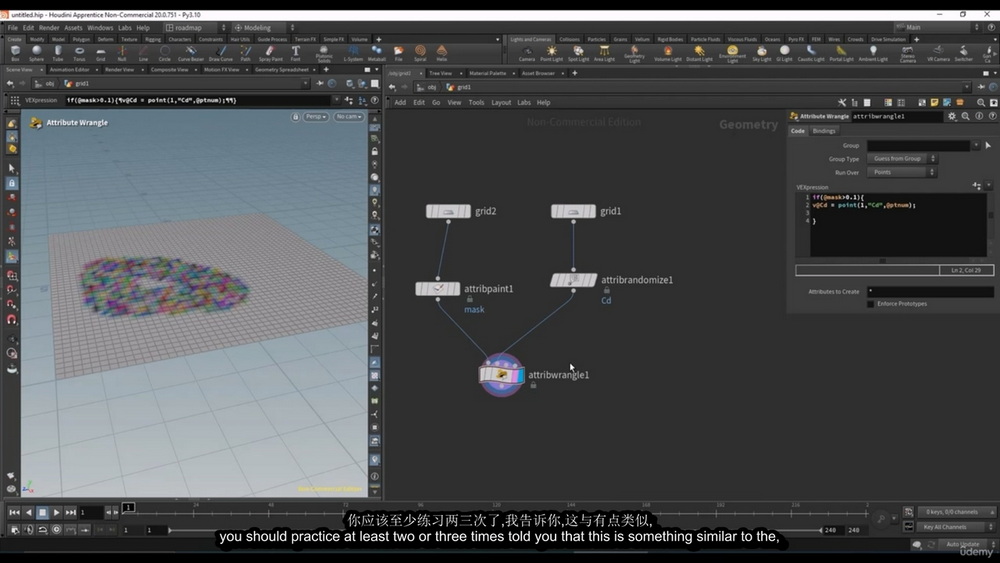Switch to the Bindings tab
The height and width of the screenshot is (563, 1000).
pos(823,131)
